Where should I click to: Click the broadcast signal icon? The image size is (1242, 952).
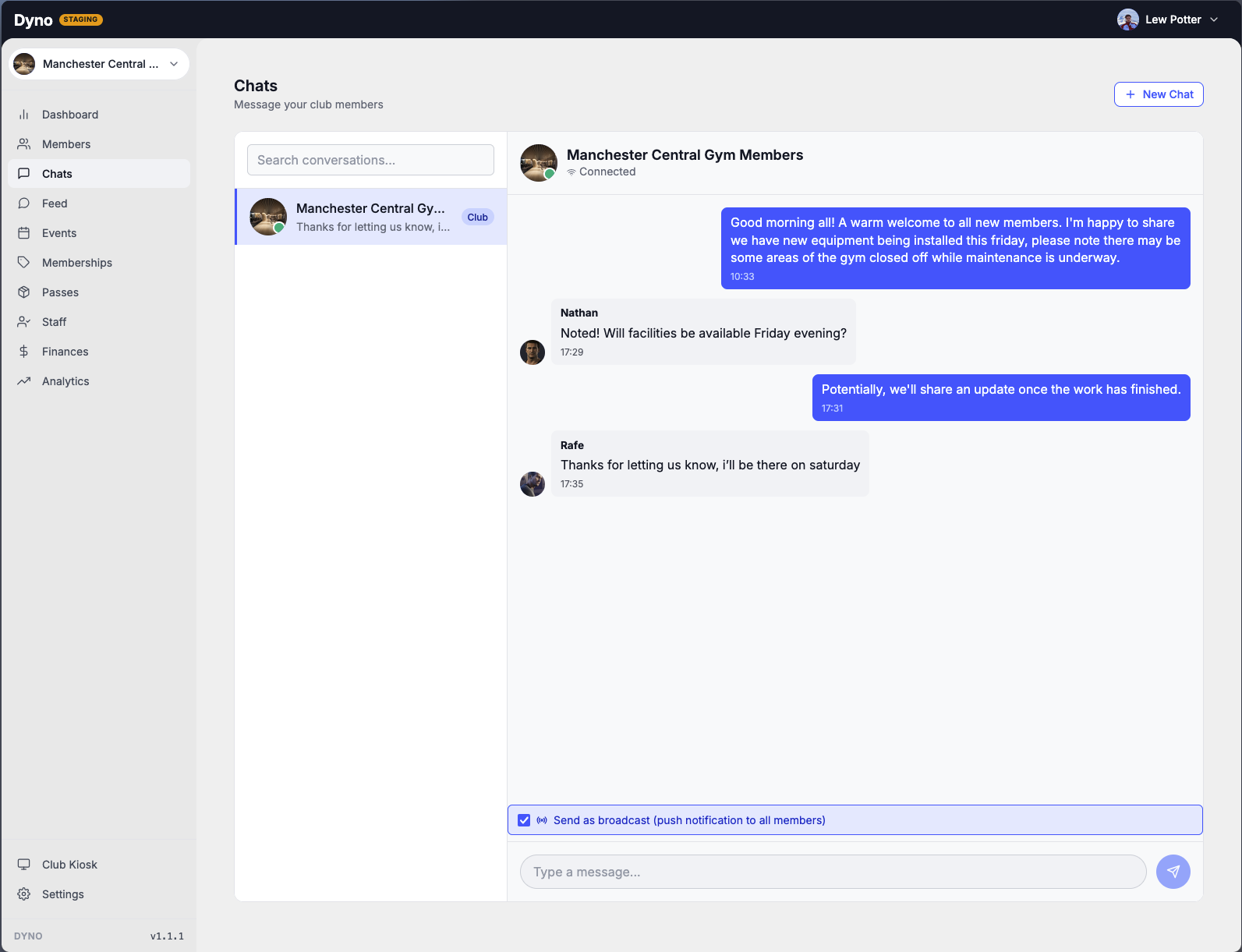[x=542, y=820]
